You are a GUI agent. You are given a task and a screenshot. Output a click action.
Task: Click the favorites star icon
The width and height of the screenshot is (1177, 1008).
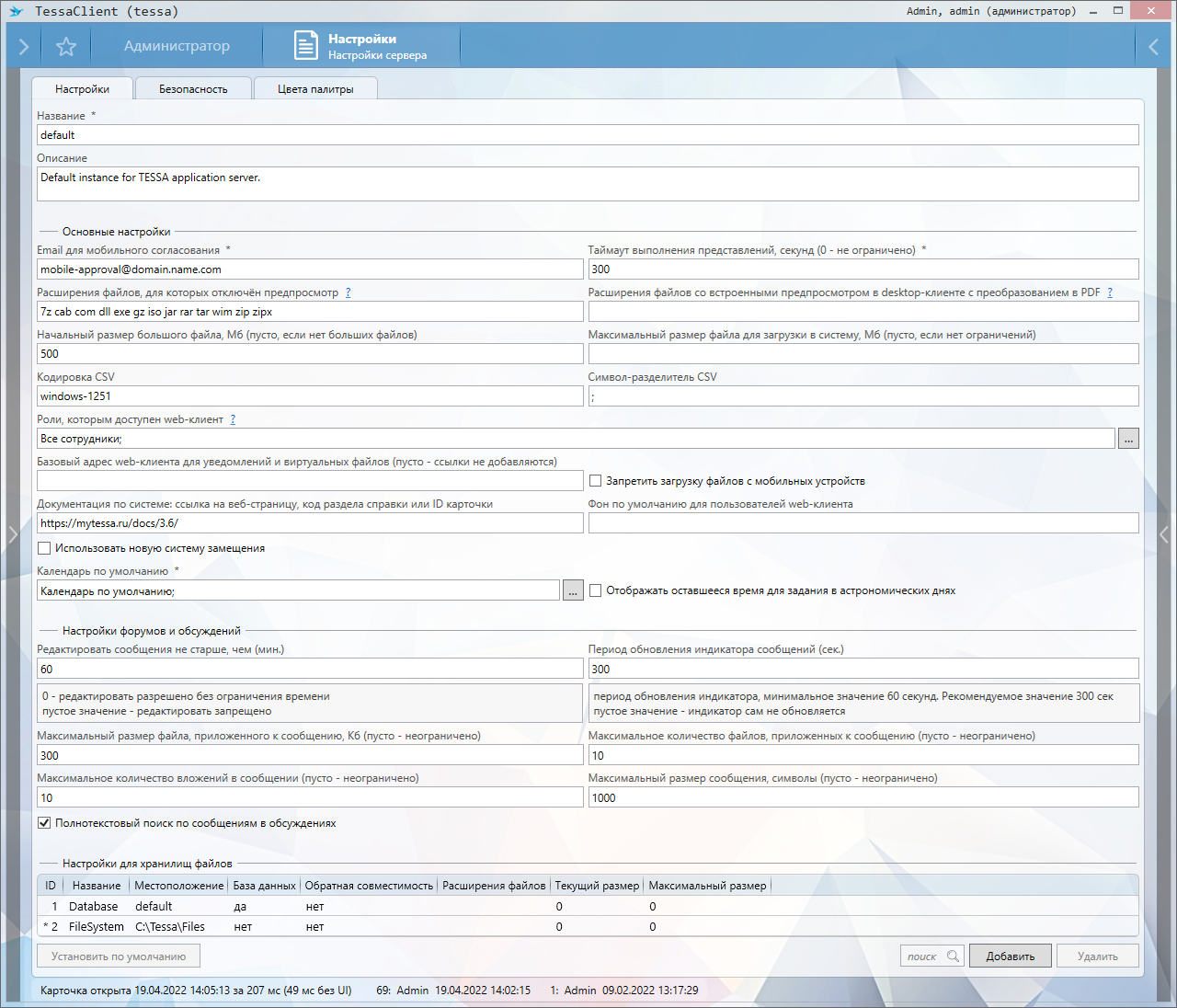[x=66, y=47]
